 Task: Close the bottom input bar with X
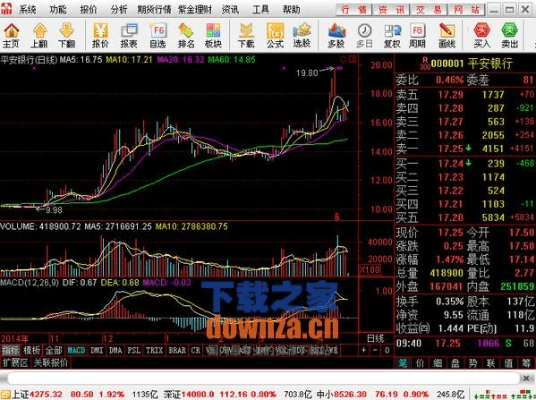click(x=526, y=378)
